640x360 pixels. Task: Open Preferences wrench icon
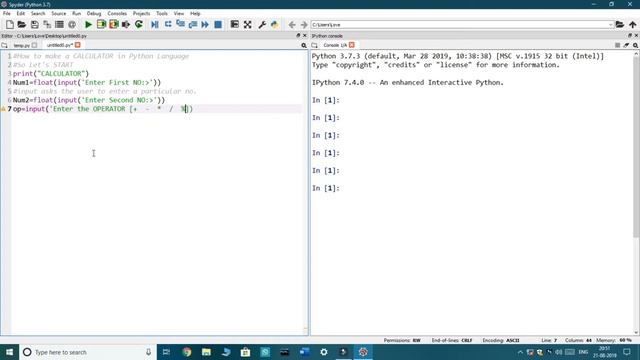pyautogui.click(x=262, y=24)
